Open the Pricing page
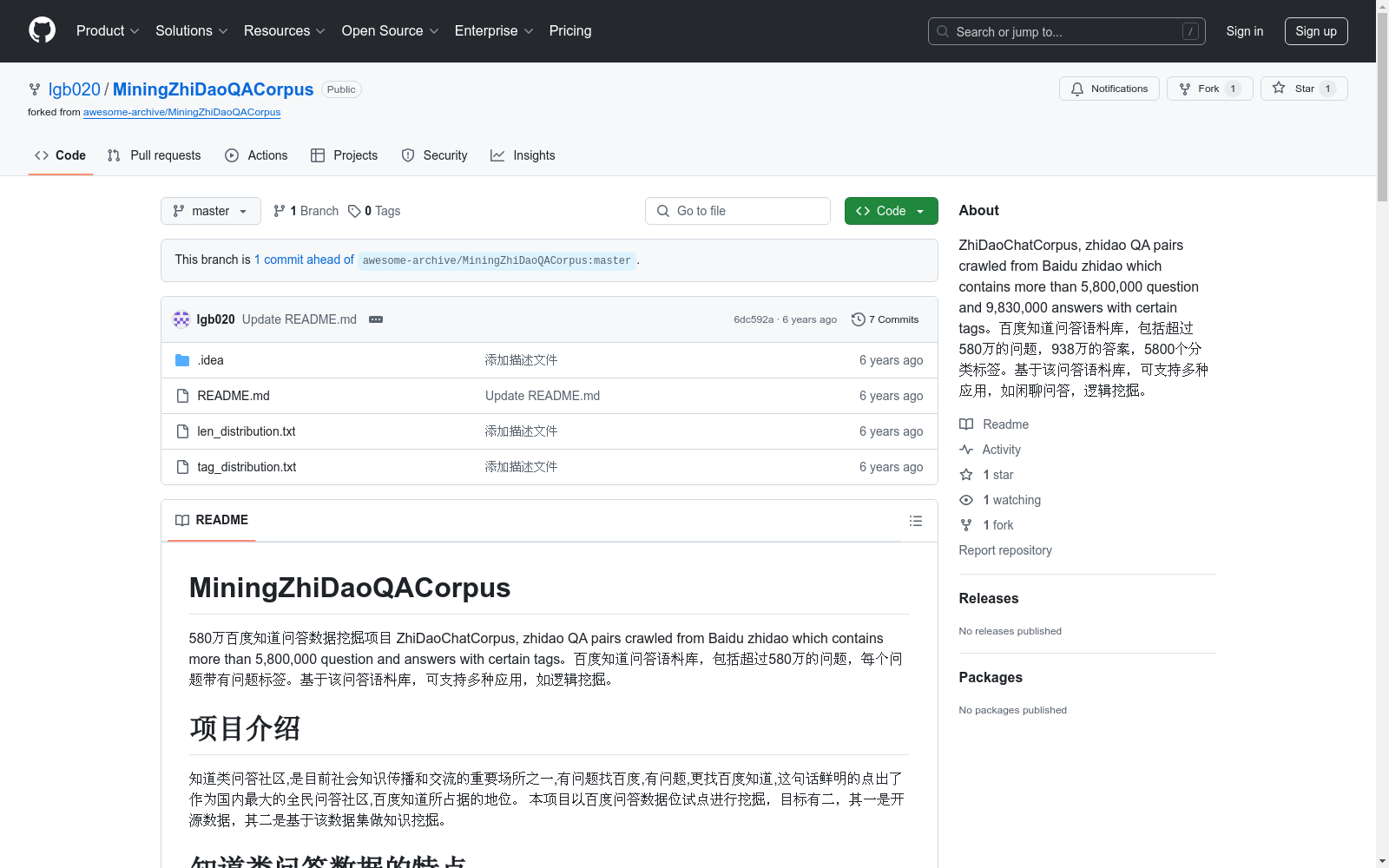Viewport: 1389px width, 868px height. 570,31
